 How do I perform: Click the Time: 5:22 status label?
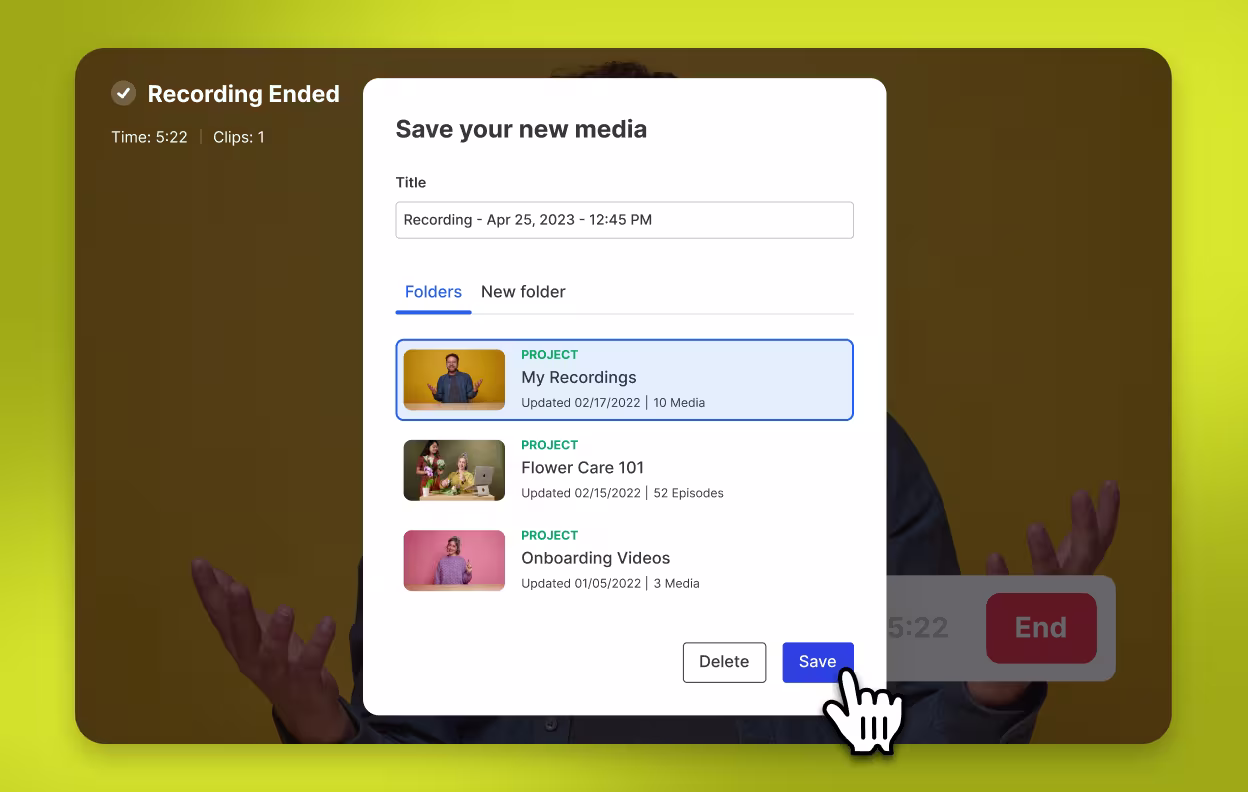tap(150, 137)
